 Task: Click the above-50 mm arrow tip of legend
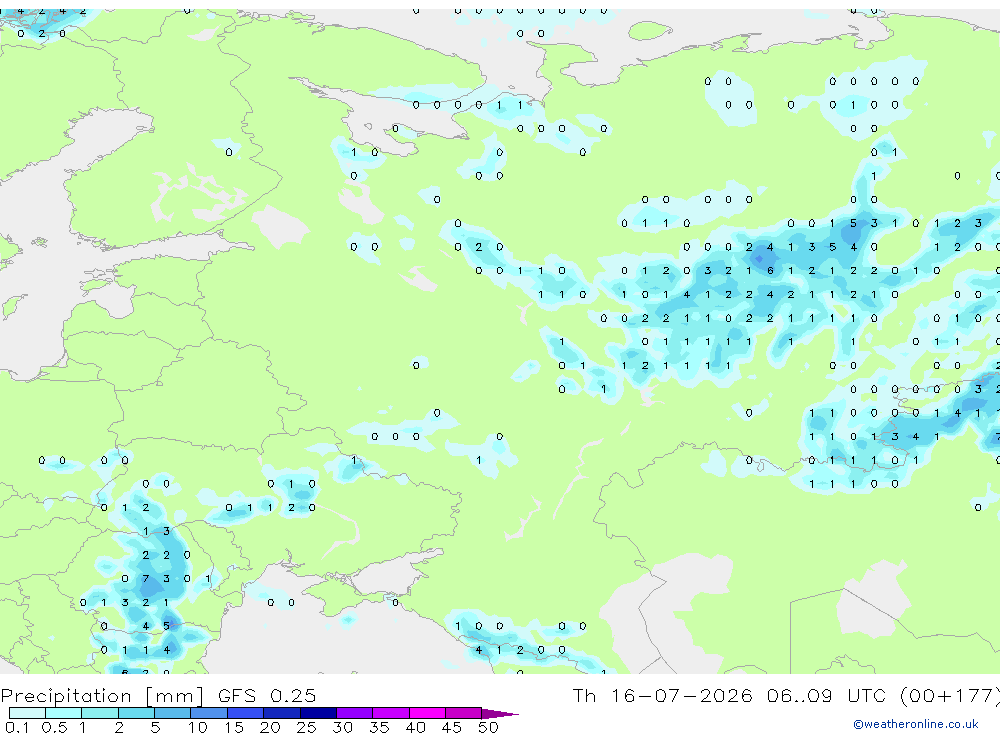click(499, 714)
